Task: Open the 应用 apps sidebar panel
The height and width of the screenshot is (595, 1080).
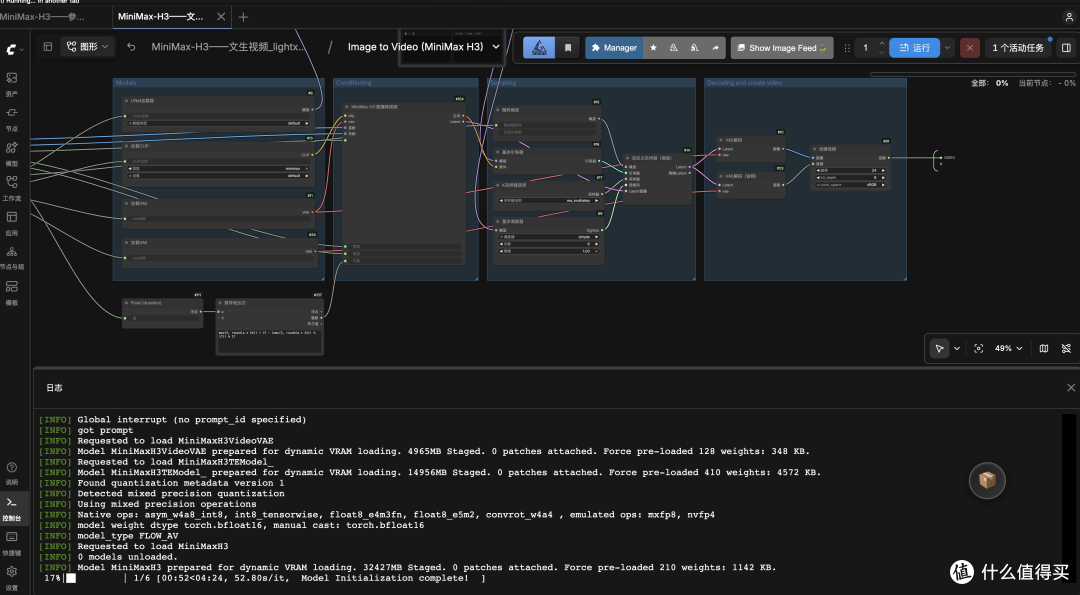Action: click(12, 222)
